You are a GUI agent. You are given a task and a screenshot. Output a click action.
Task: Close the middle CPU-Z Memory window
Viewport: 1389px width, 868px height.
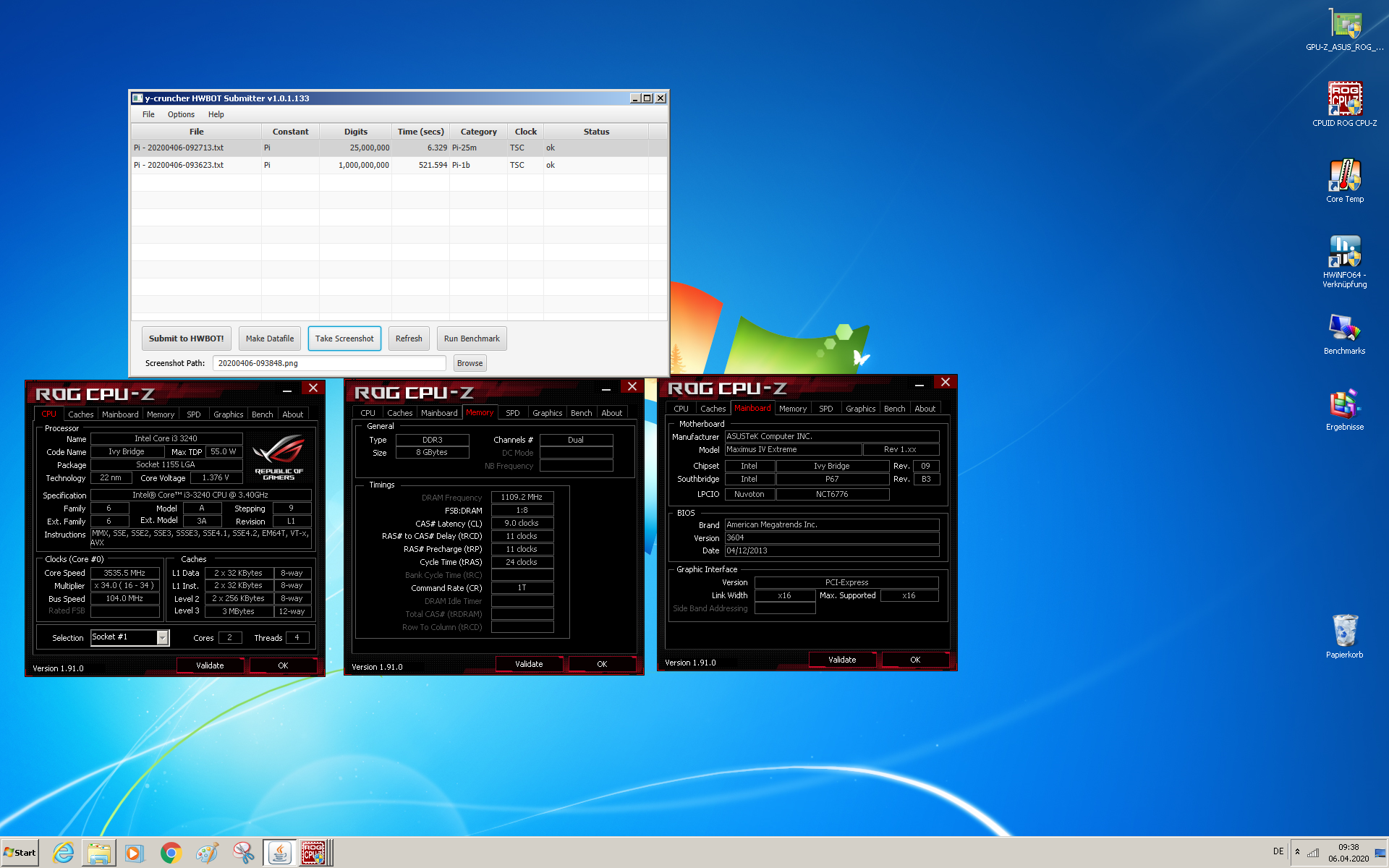click(632, 387)
